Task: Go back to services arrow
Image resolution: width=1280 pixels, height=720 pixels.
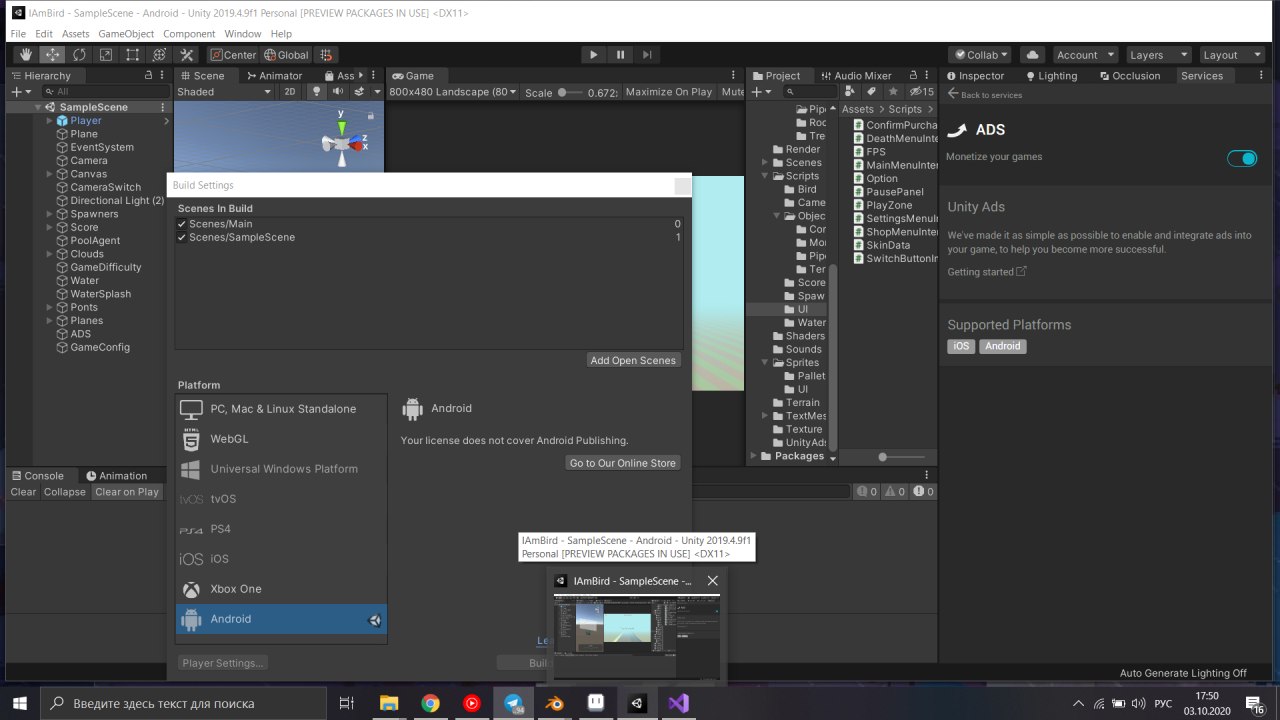Action: 953,94
